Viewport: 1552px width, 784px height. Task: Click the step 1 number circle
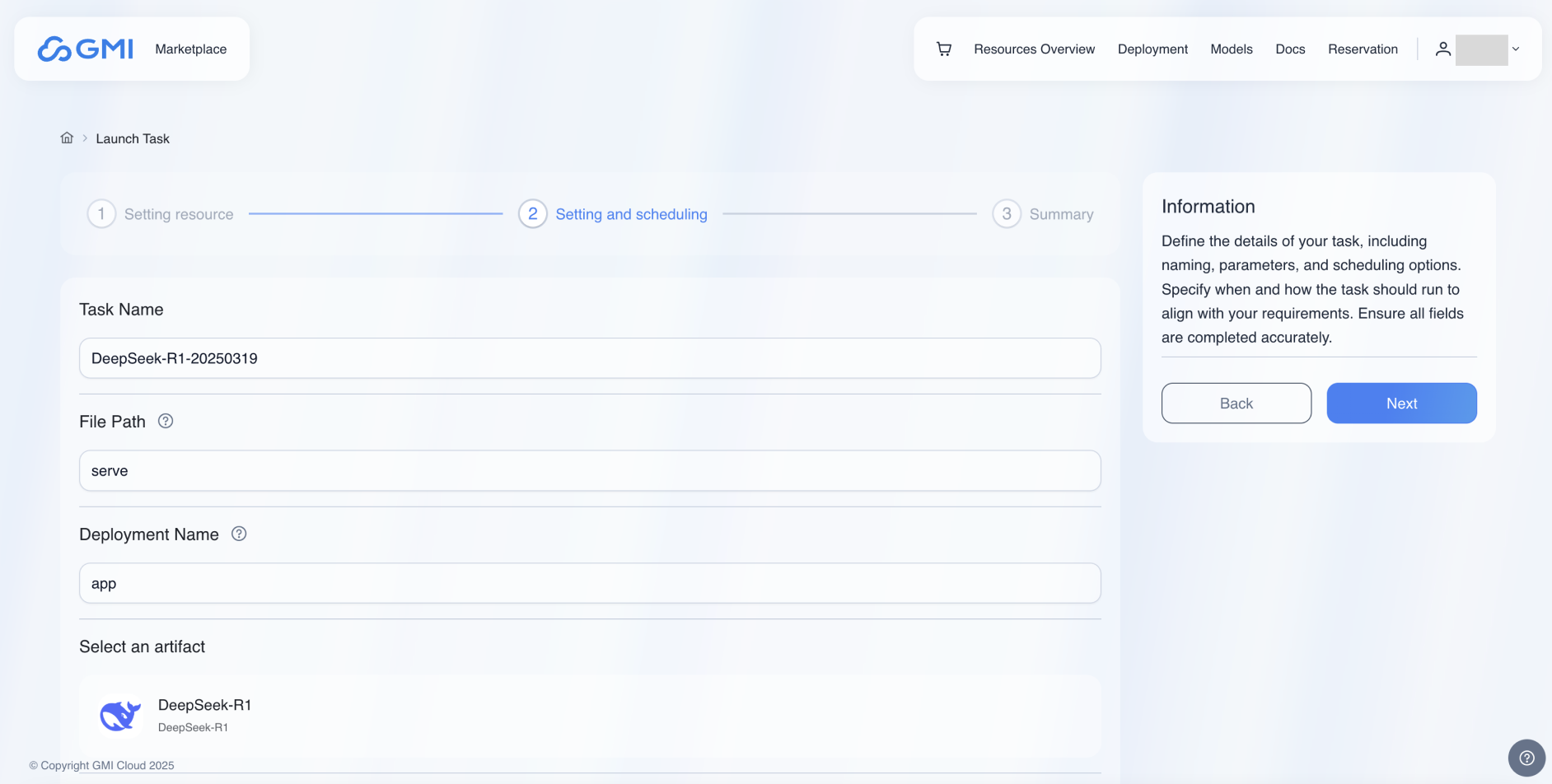[x=101, y=214]
